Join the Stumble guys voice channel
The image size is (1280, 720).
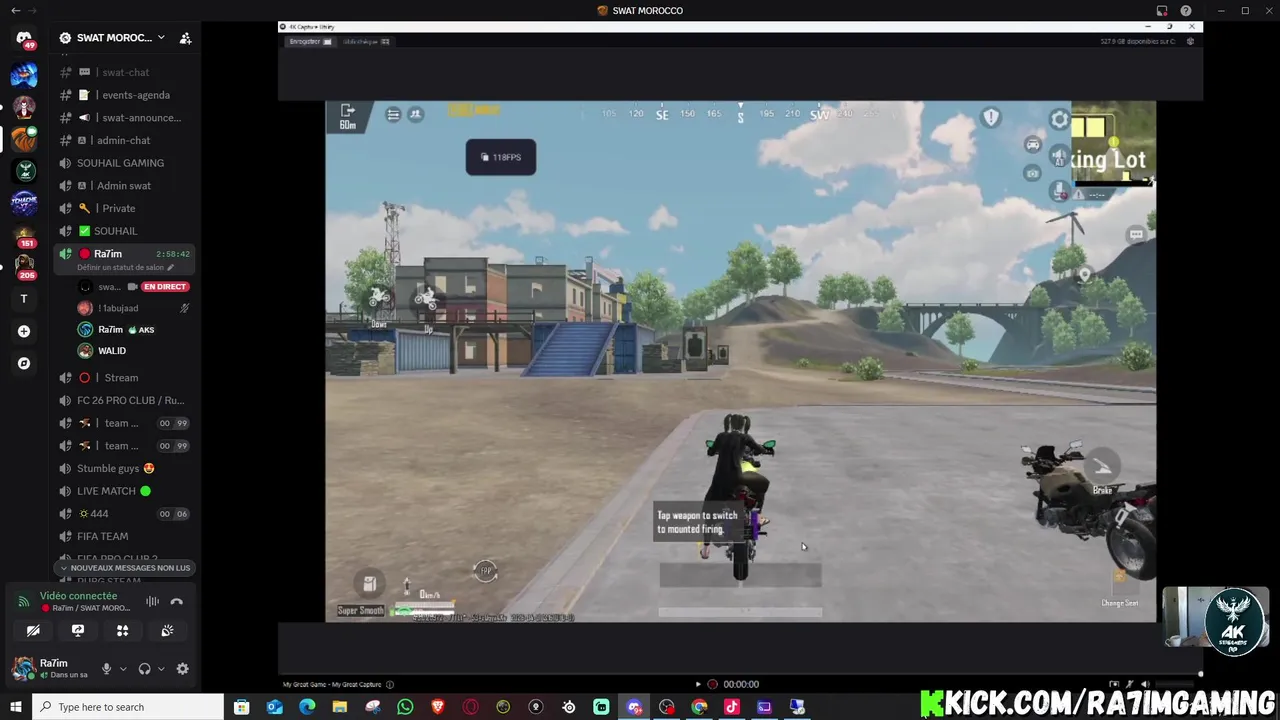[126, 468]
